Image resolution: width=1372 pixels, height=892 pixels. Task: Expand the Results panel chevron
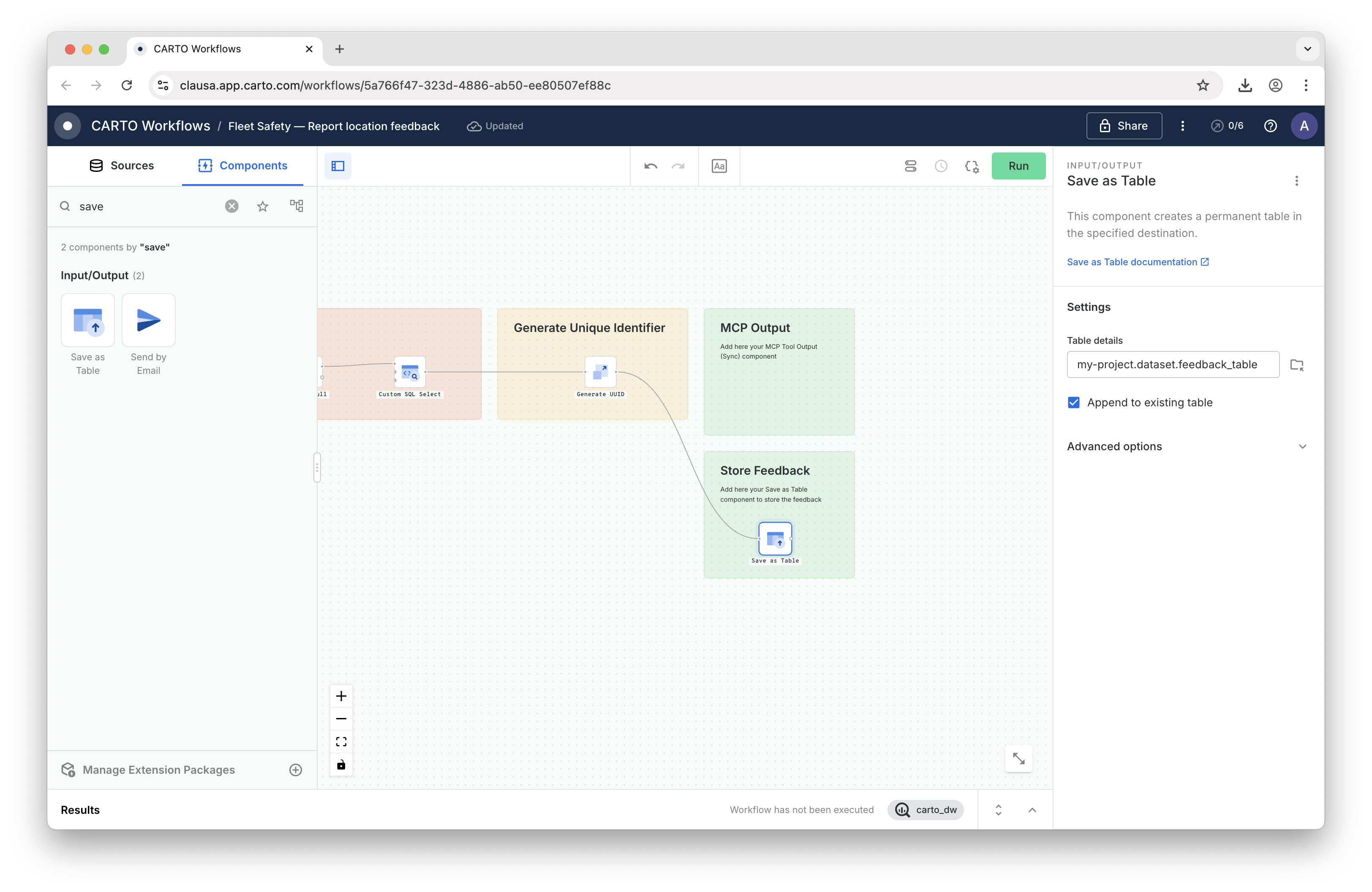[1032, 810]
